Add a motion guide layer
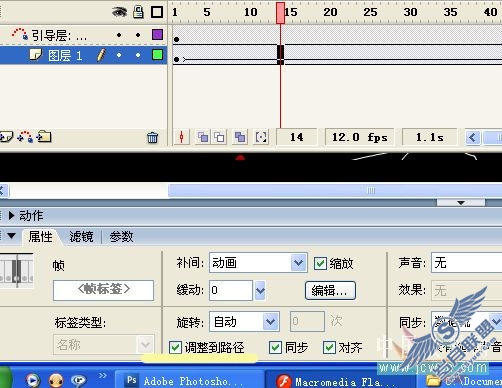Image resolution: width=502 pixels, height=388 pixels. 25,137
